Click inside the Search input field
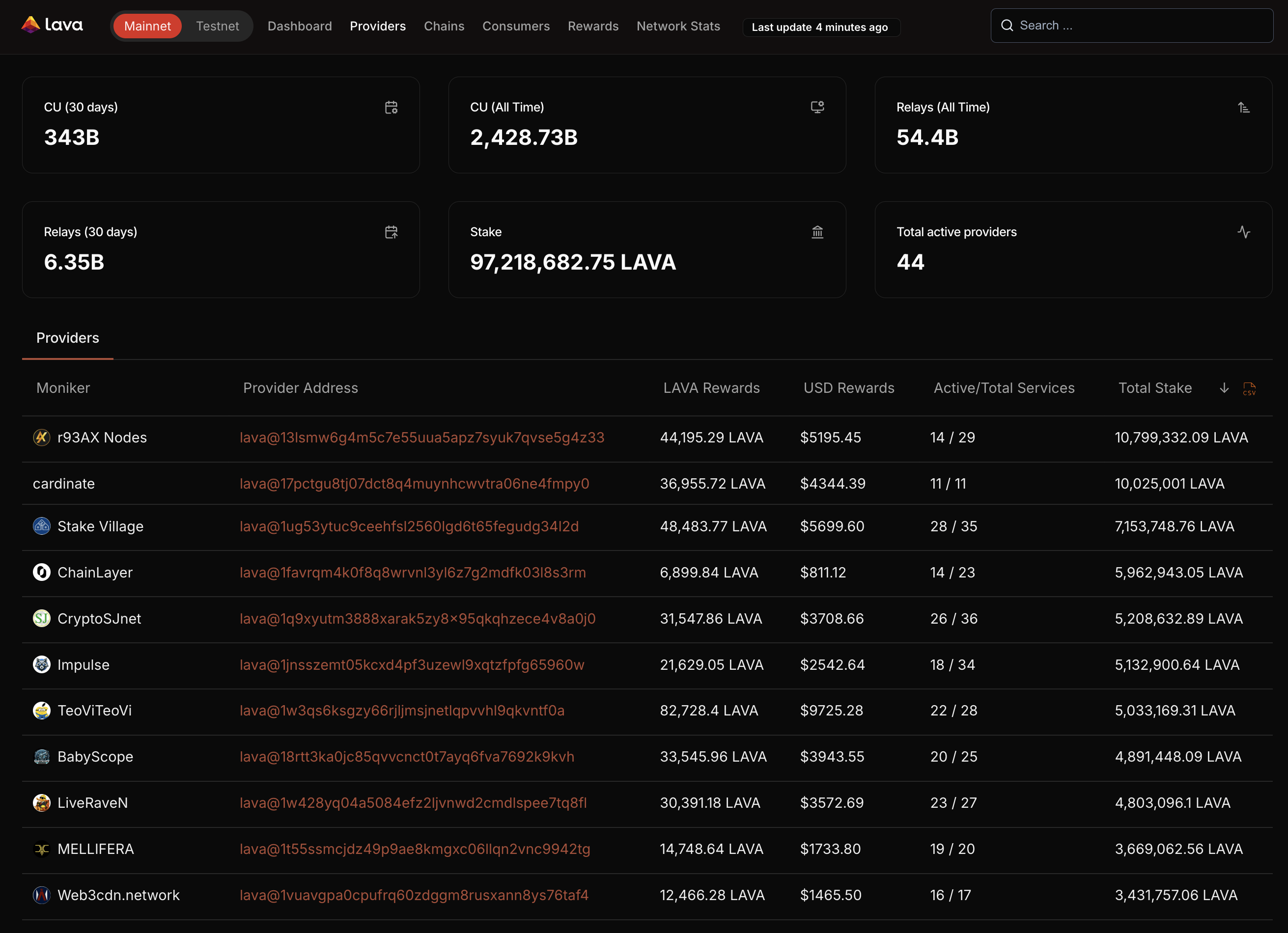The image size is (1288, 933). coord(1130,25)
